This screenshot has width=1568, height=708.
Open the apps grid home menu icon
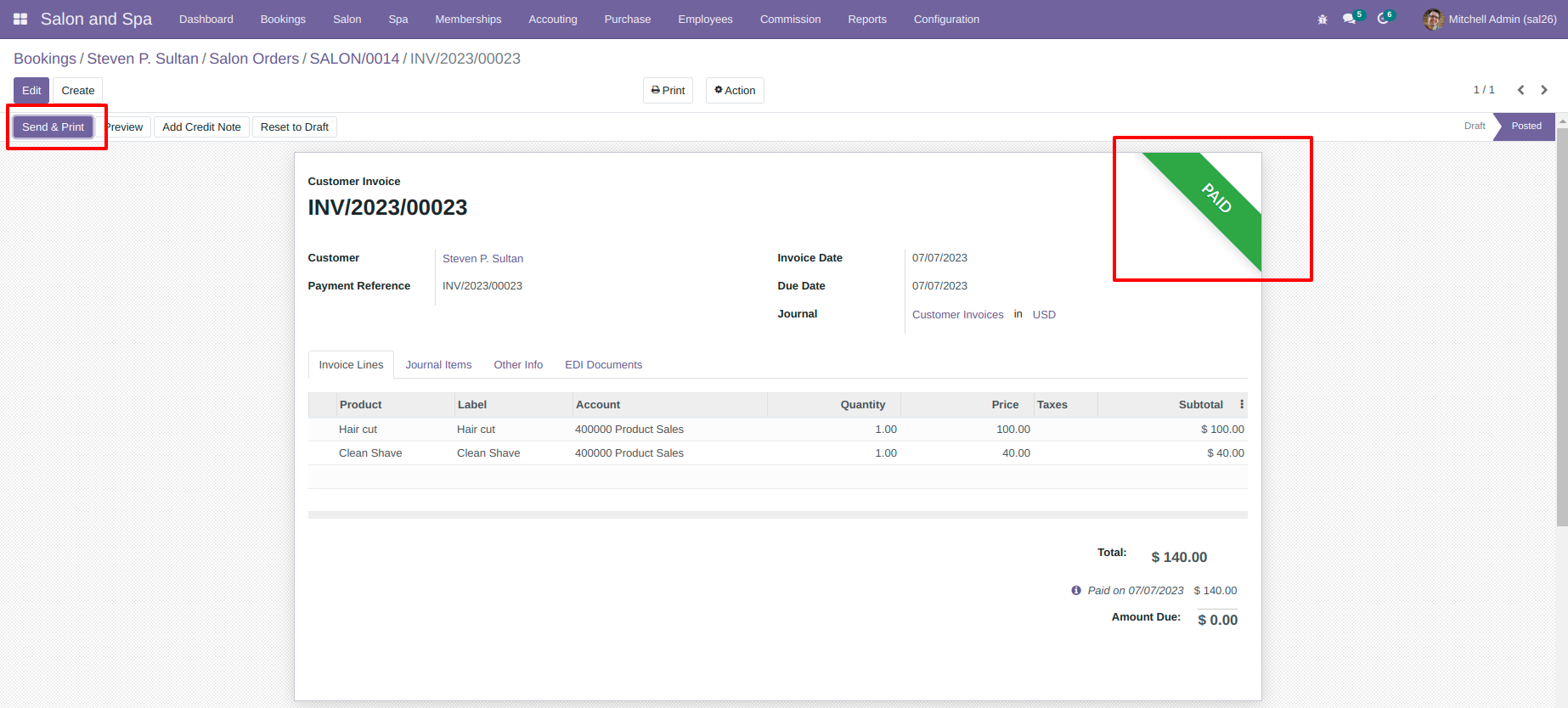(x=20, y=19)
